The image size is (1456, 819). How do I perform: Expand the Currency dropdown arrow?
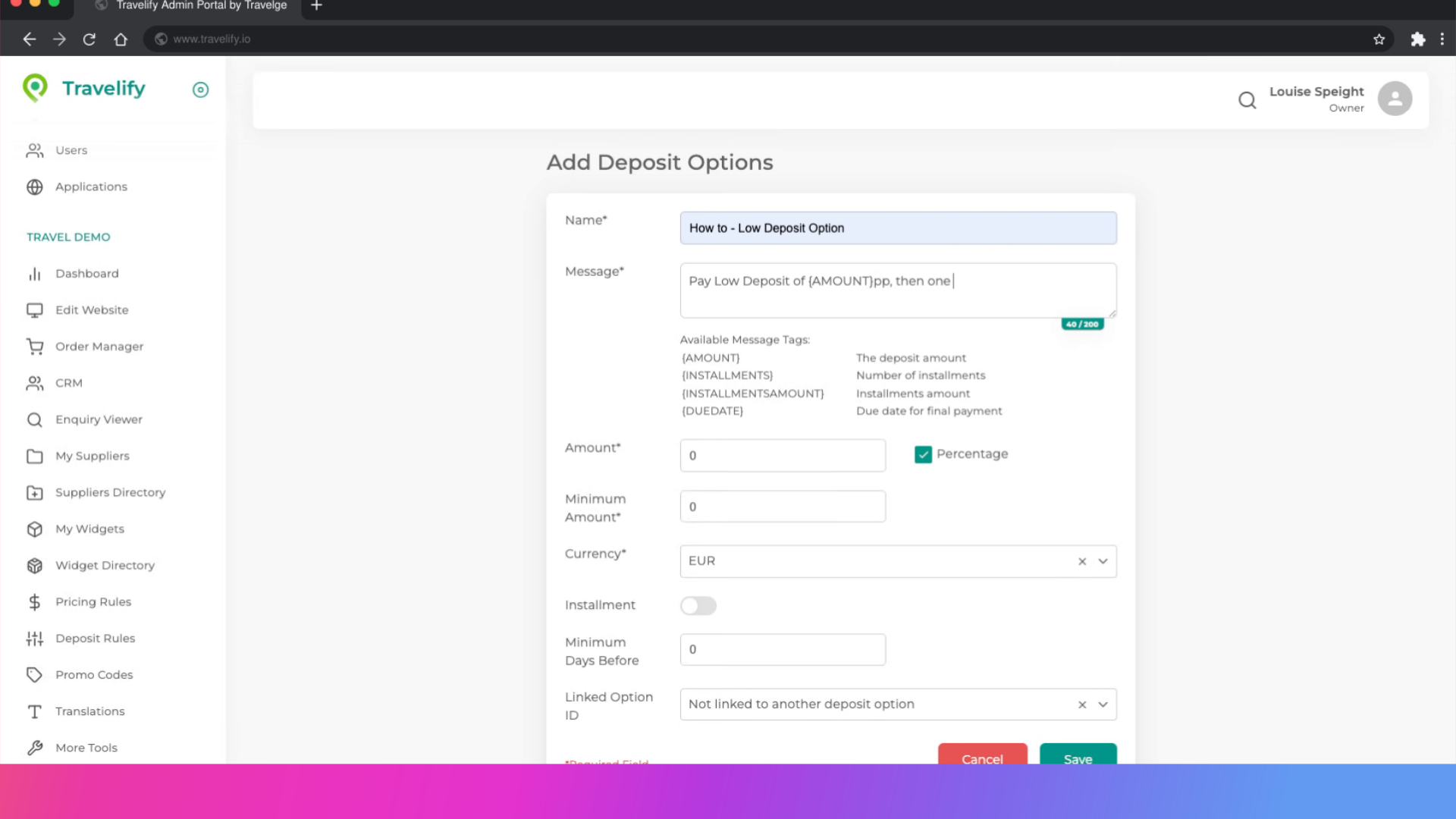1103,561
